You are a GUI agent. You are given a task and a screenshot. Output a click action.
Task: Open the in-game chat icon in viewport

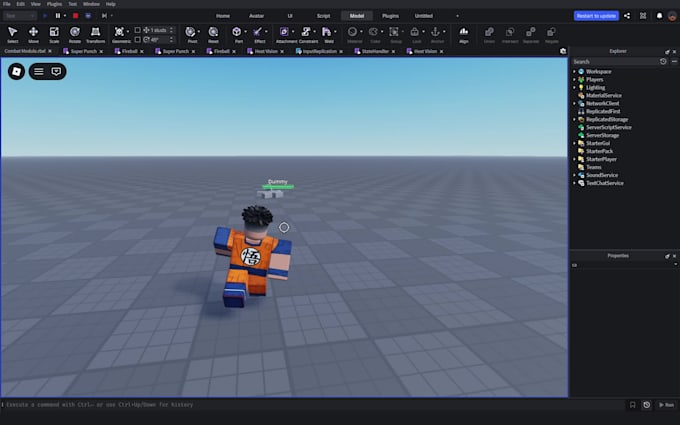coord(56,72)
